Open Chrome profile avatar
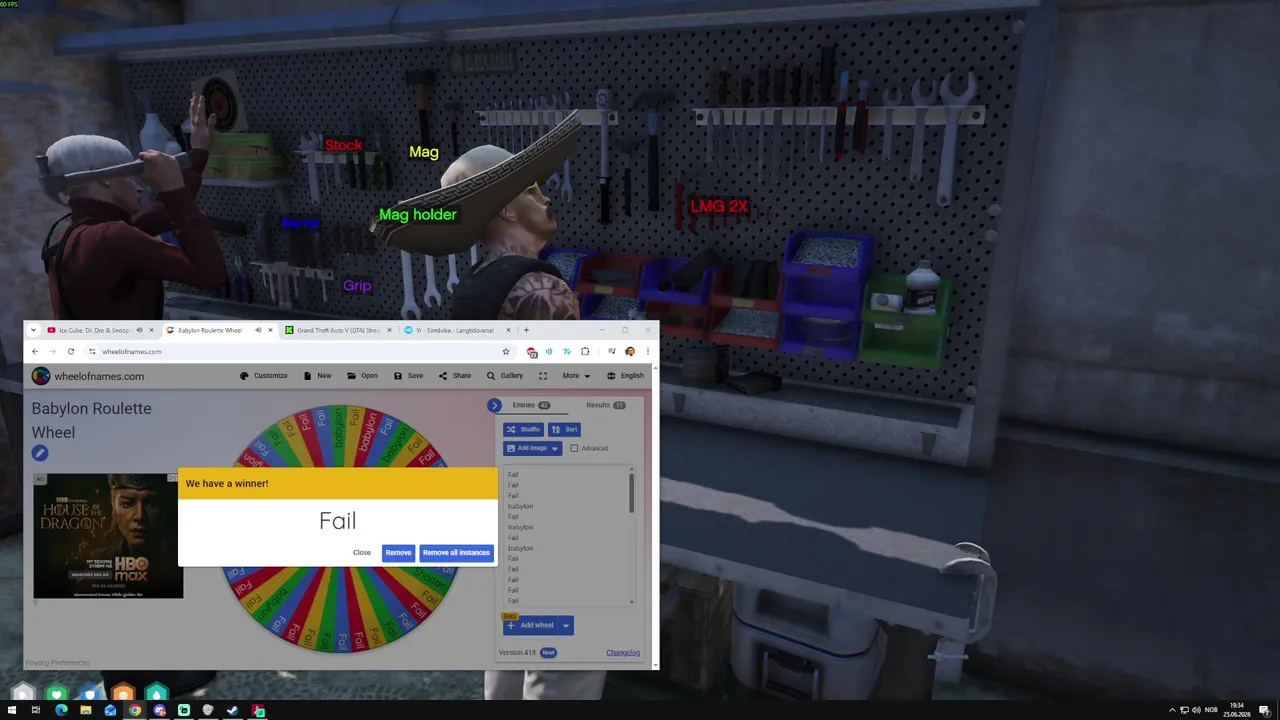 point(629,351)
